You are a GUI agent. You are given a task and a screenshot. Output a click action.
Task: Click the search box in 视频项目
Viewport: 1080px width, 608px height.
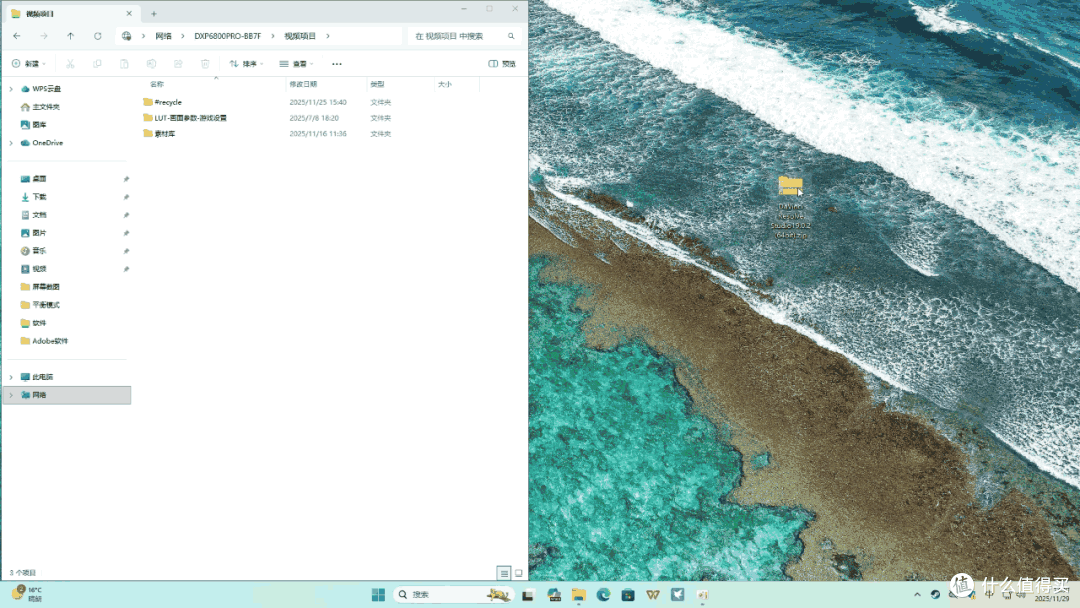pos(465,36)
